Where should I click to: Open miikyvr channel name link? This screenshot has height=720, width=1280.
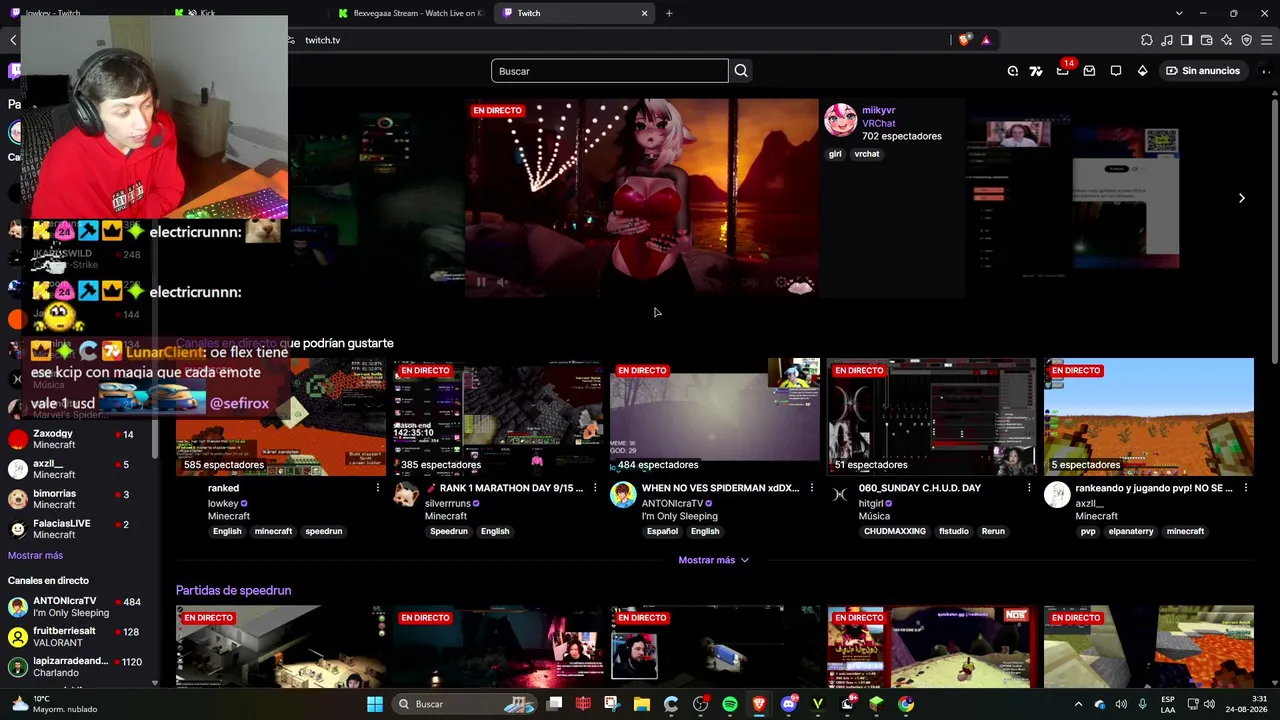coord(879,110)
